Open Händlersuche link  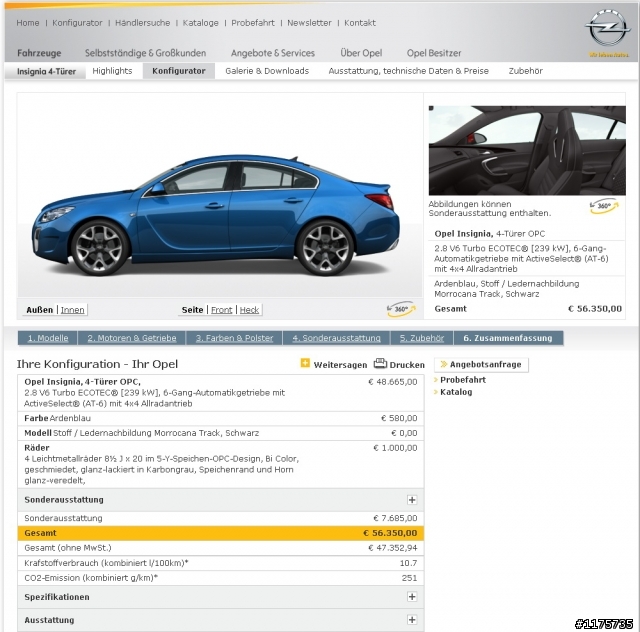click(142, 23)
